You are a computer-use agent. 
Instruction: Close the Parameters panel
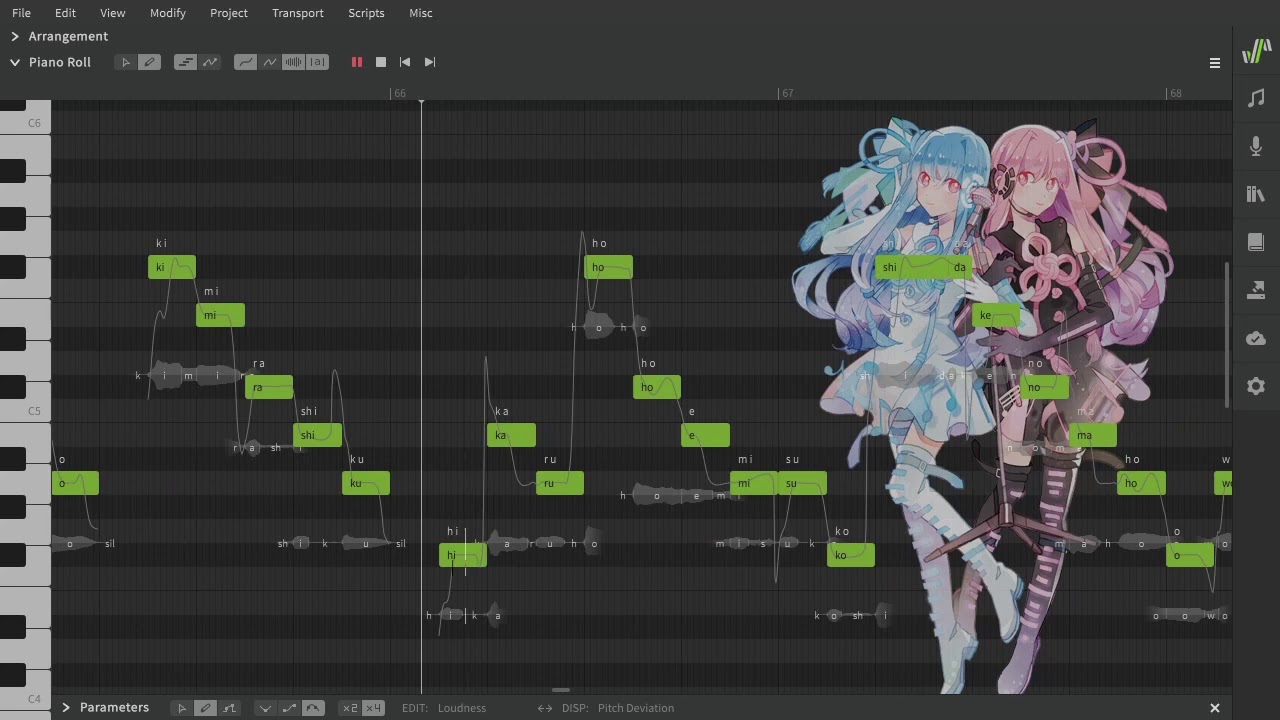point(1215,708)
